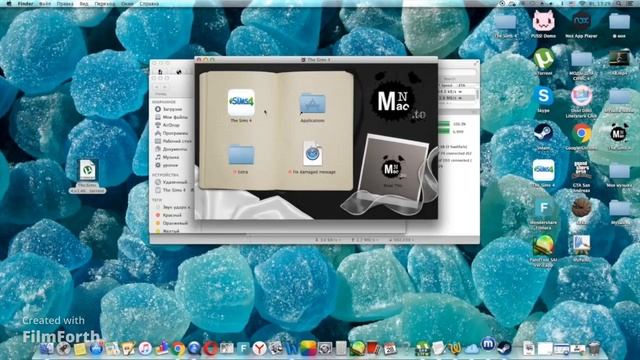Image resolution: width=640 pixels, height=360 pixels.
Task: Open the Правка menu
Action: click(x=65, y=4)
